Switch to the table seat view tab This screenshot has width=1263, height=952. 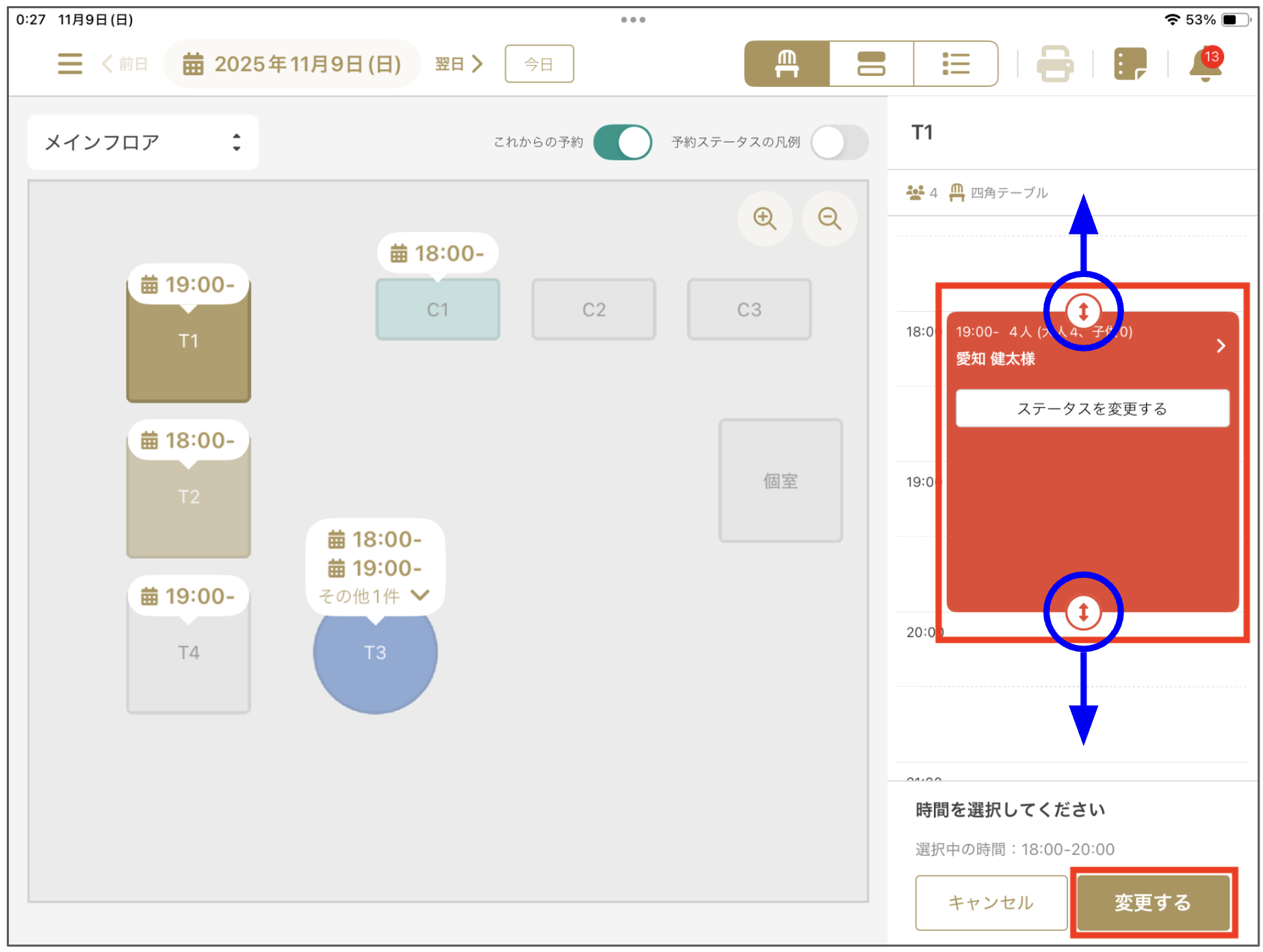click(787, 64)
